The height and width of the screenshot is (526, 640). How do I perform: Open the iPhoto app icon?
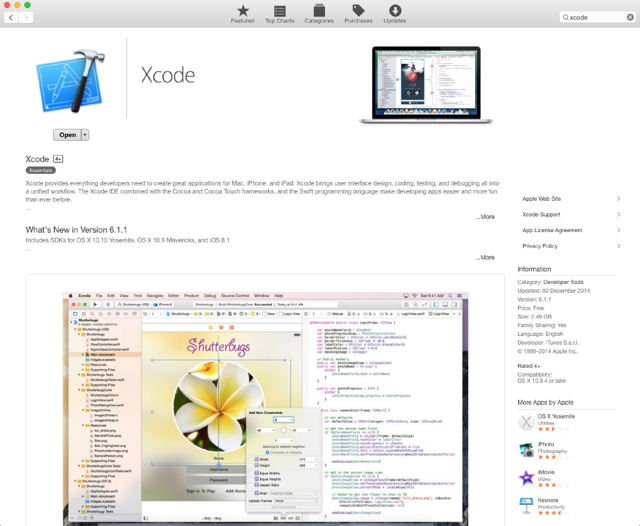[x=526, y=450]
